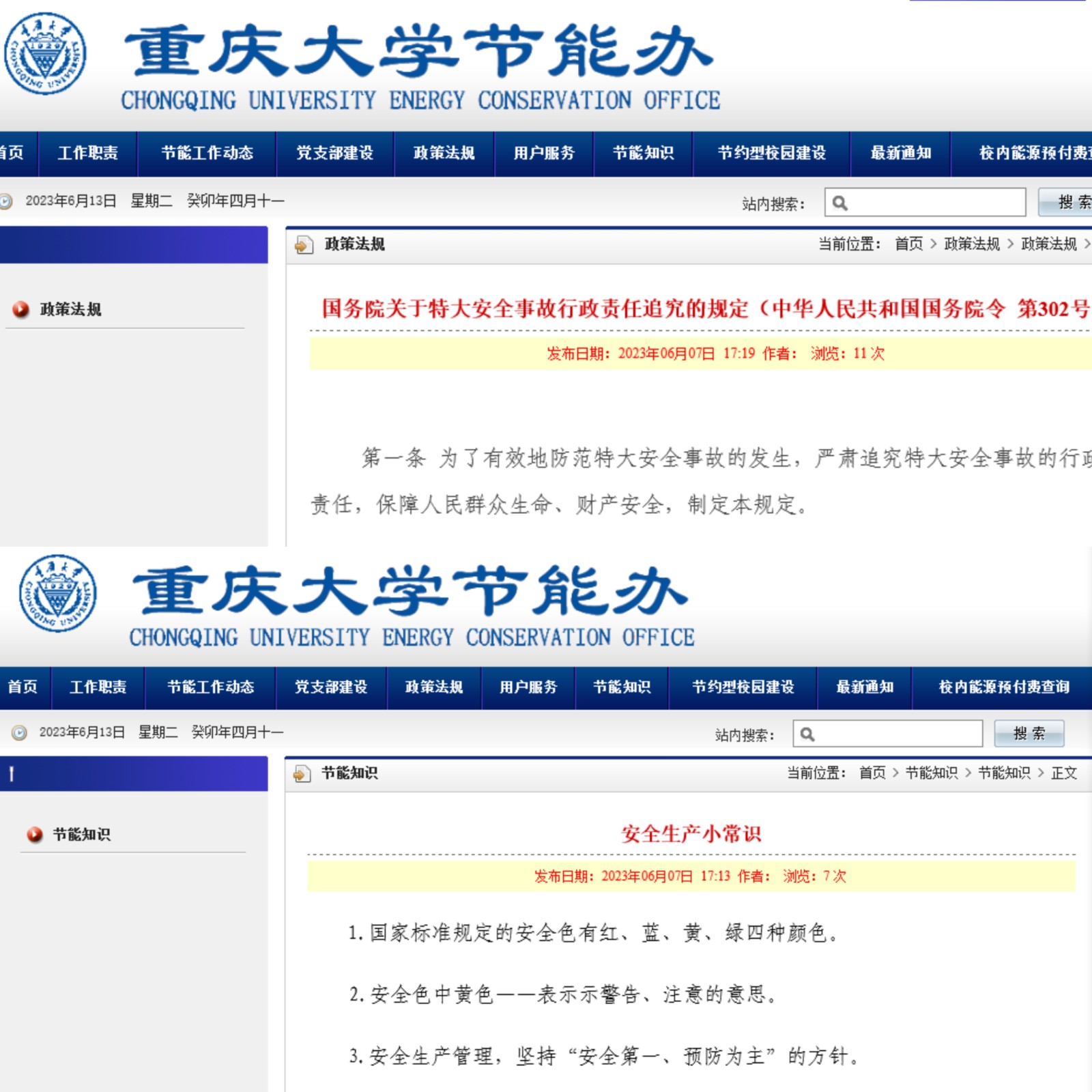Click first 政策法规 link in upper breadcrumb
Image resolution: width=1092 pixels, height=1092 pixels.
(x=972, y=244)
